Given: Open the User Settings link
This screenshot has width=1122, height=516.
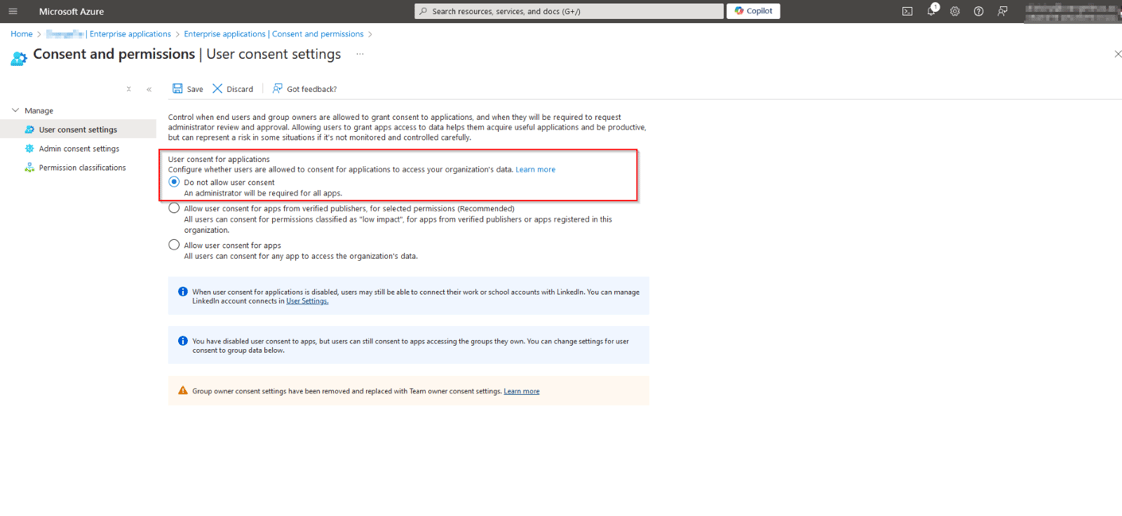Looking at the screenshot, I should pyautogui.click(x=308, y=302).
